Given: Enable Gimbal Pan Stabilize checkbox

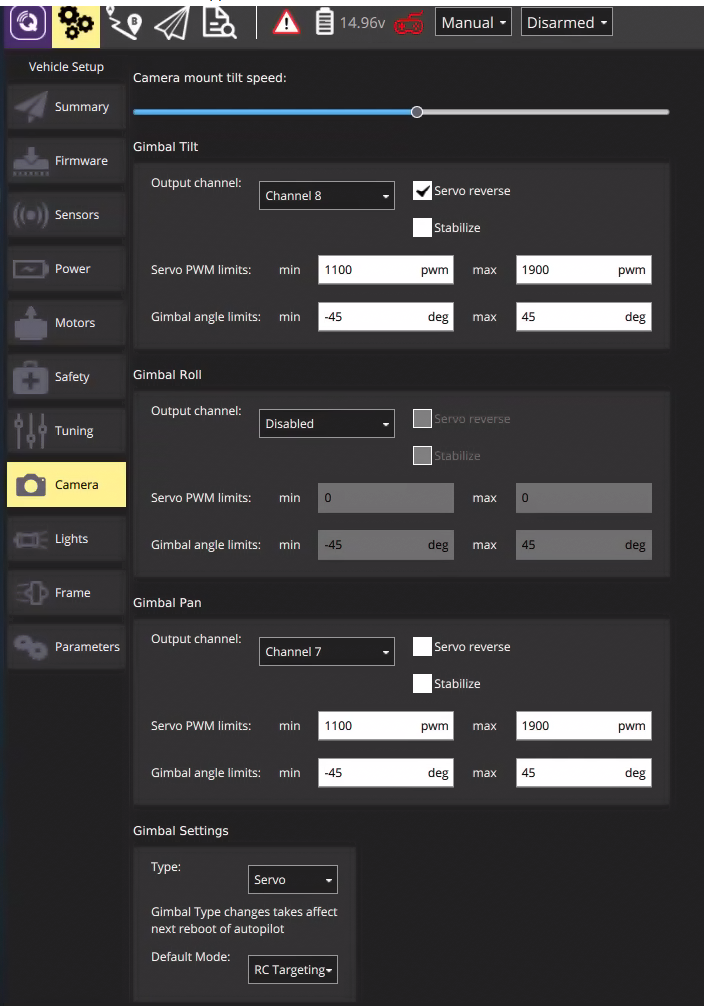Looking at the screenshot, I should (x=422, y=683).
